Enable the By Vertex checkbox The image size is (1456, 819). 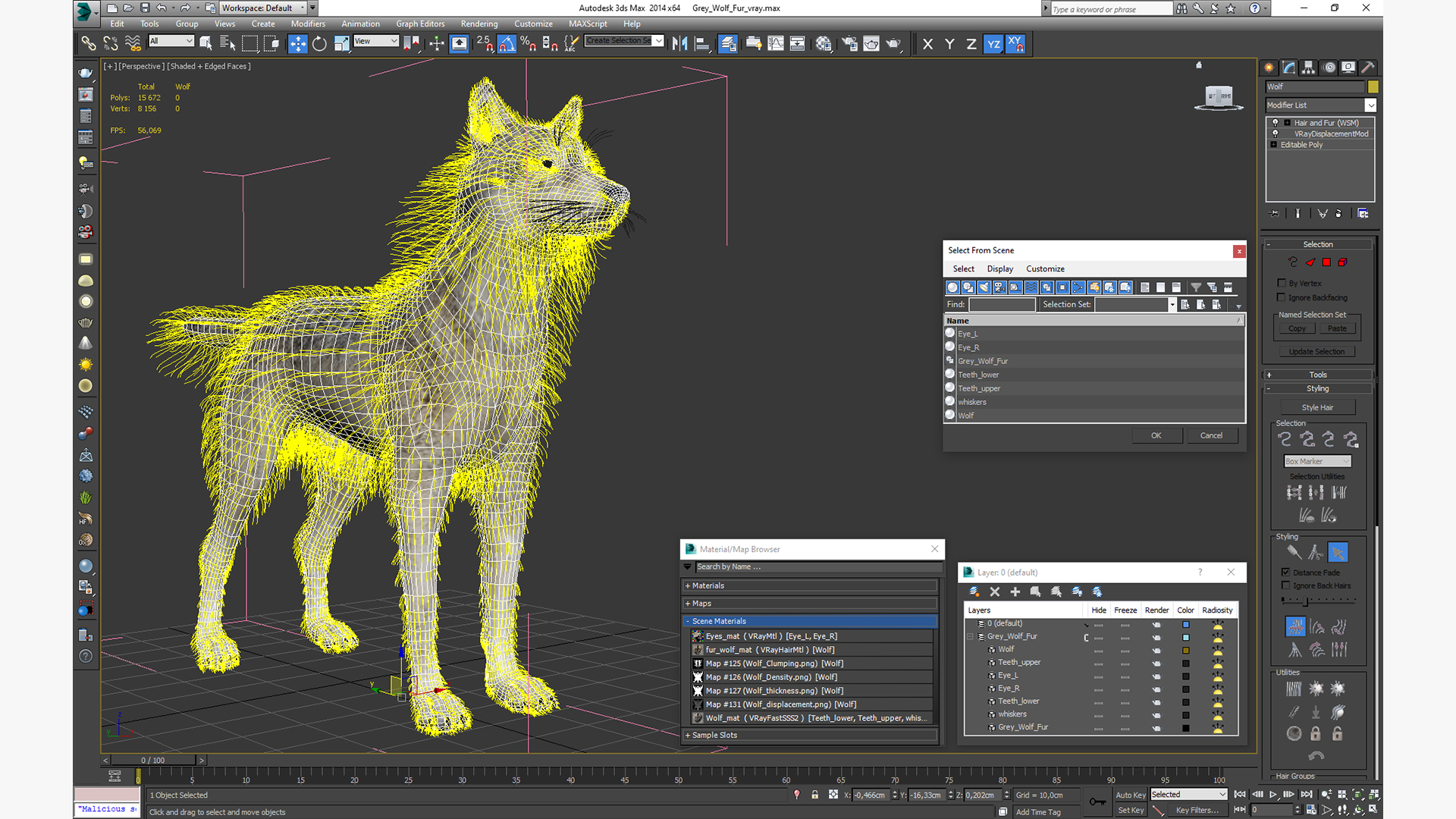coord(1282,283)
